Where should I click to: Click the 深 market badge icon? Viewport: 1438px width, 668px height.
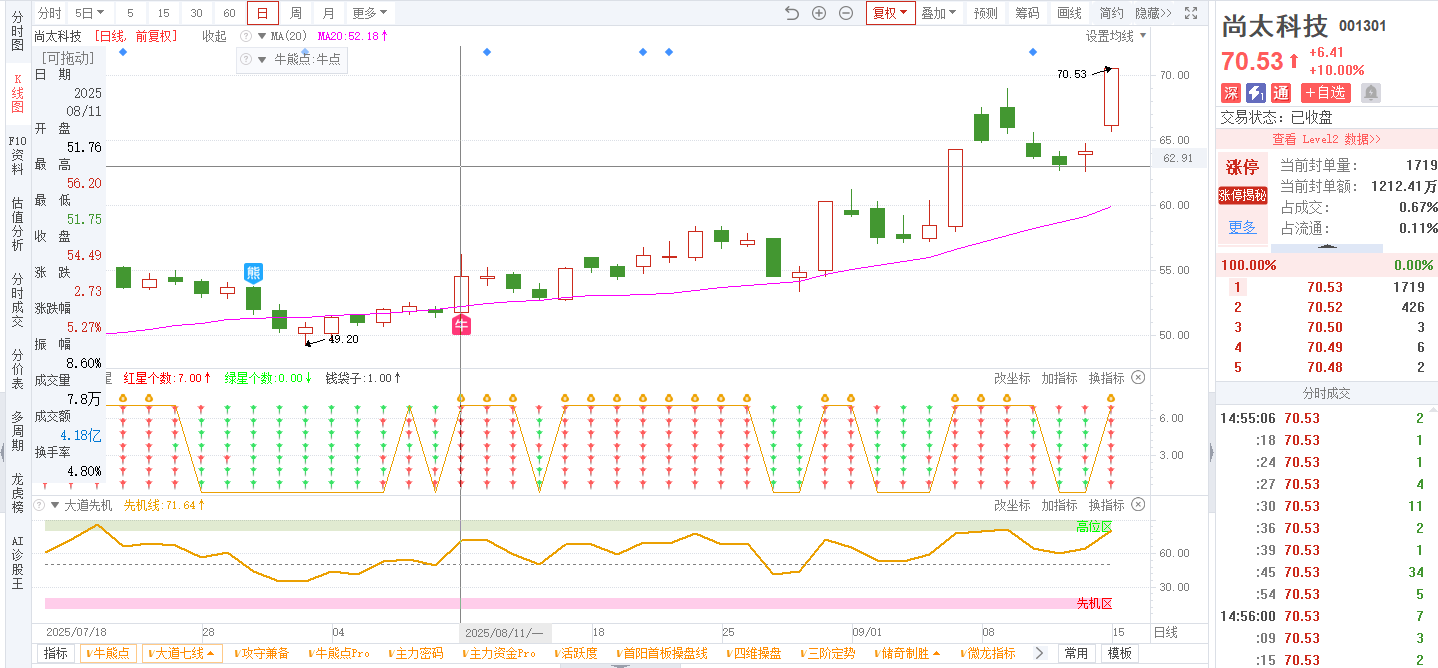tap(1231, 93)
